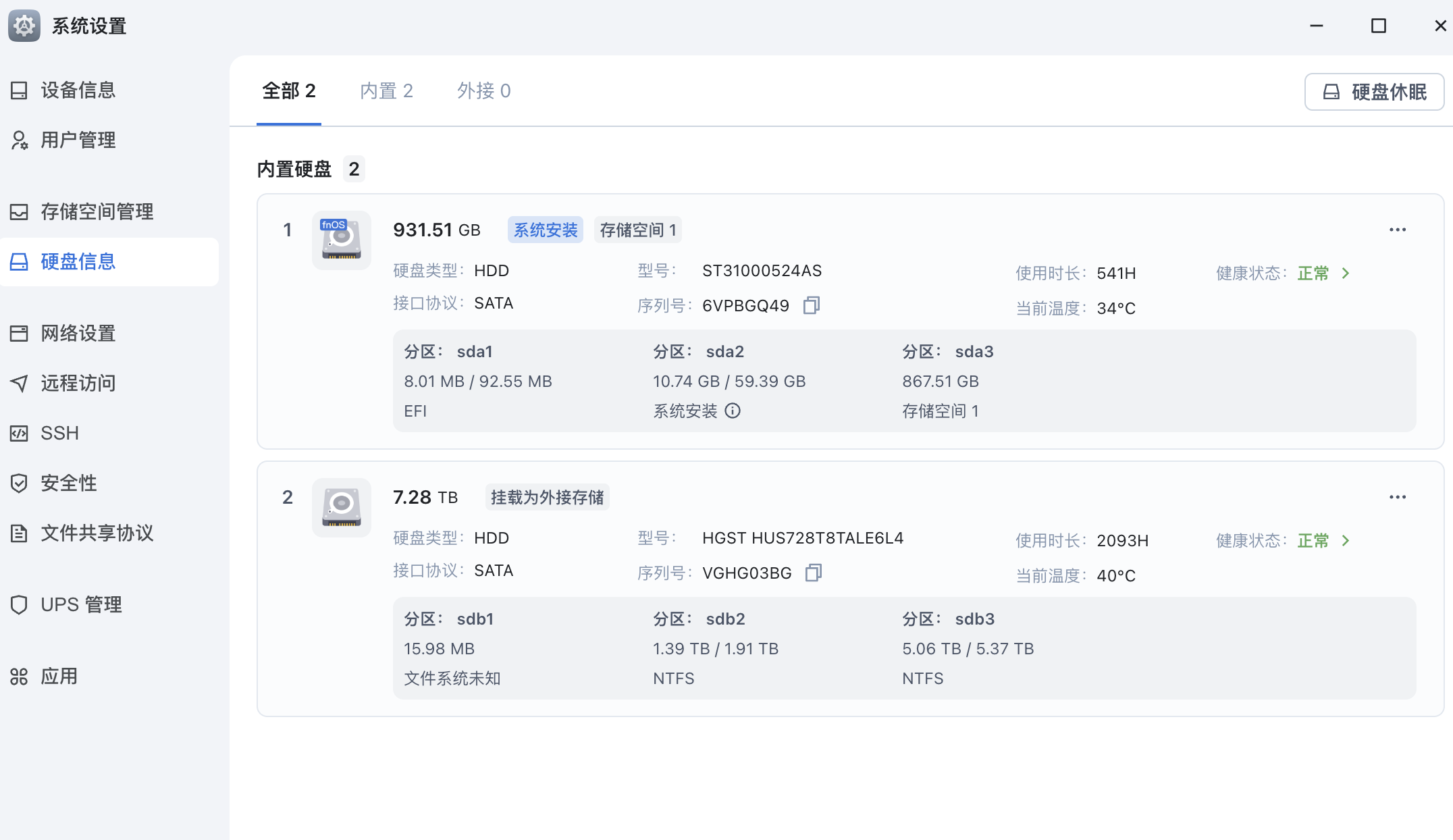Click the 34°C temperature value
Image resolution: width=1453 pixels, height=840 pixels.
pos(1116,308)
